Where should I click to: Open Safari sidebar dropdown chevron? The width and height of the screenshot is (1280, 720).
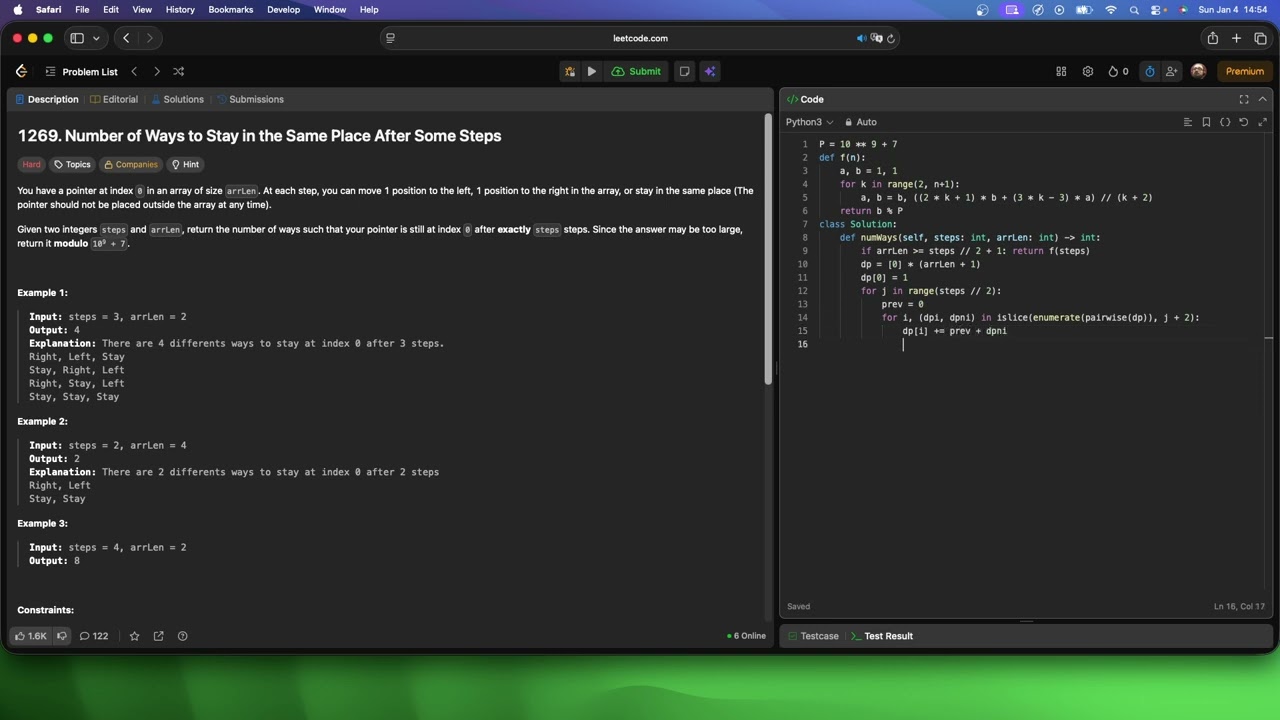coord(96,38)
